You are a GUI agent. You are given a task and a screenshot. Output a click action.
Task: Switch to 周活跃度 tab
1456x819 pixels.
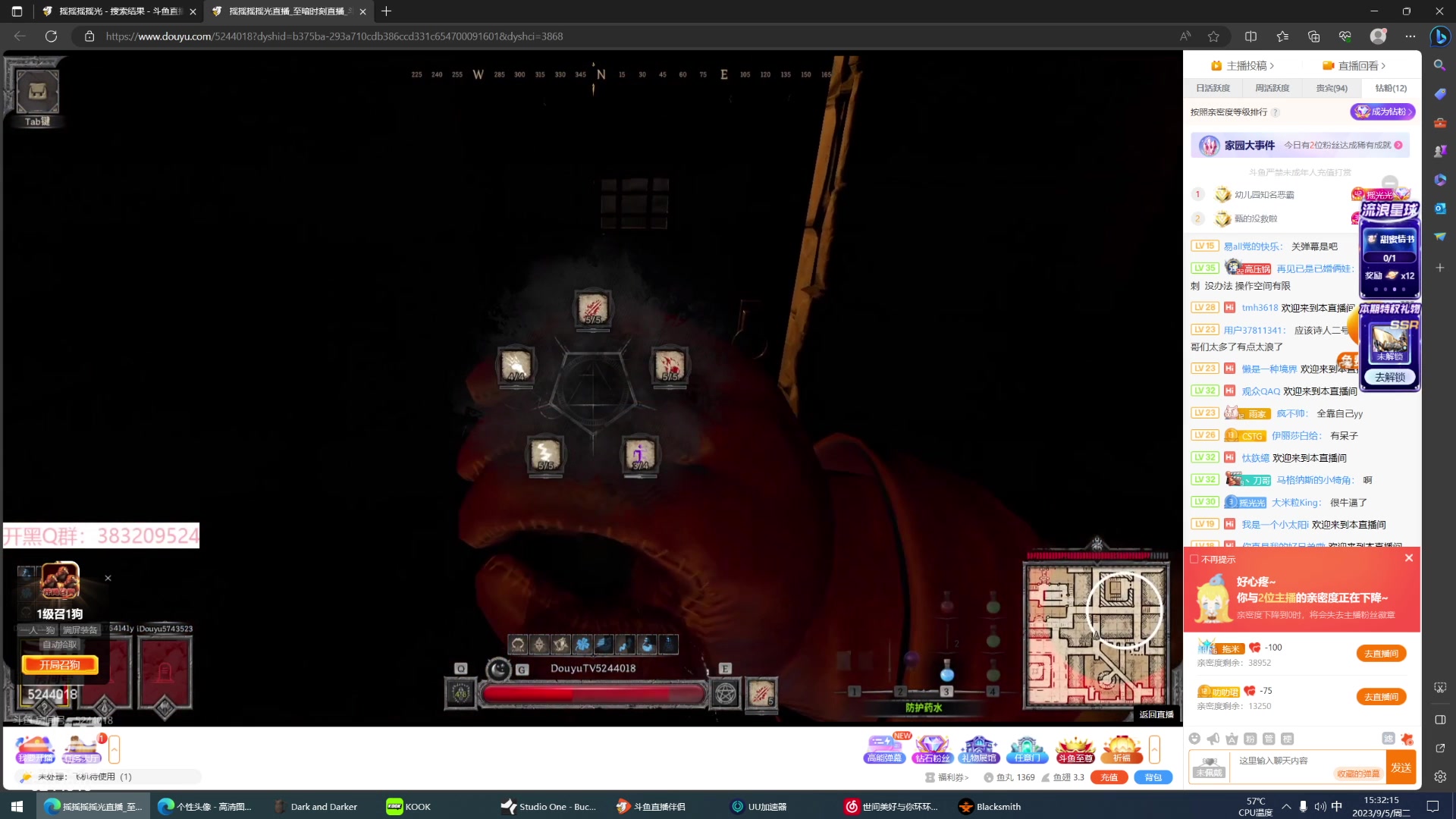[x=1272, y=88]
